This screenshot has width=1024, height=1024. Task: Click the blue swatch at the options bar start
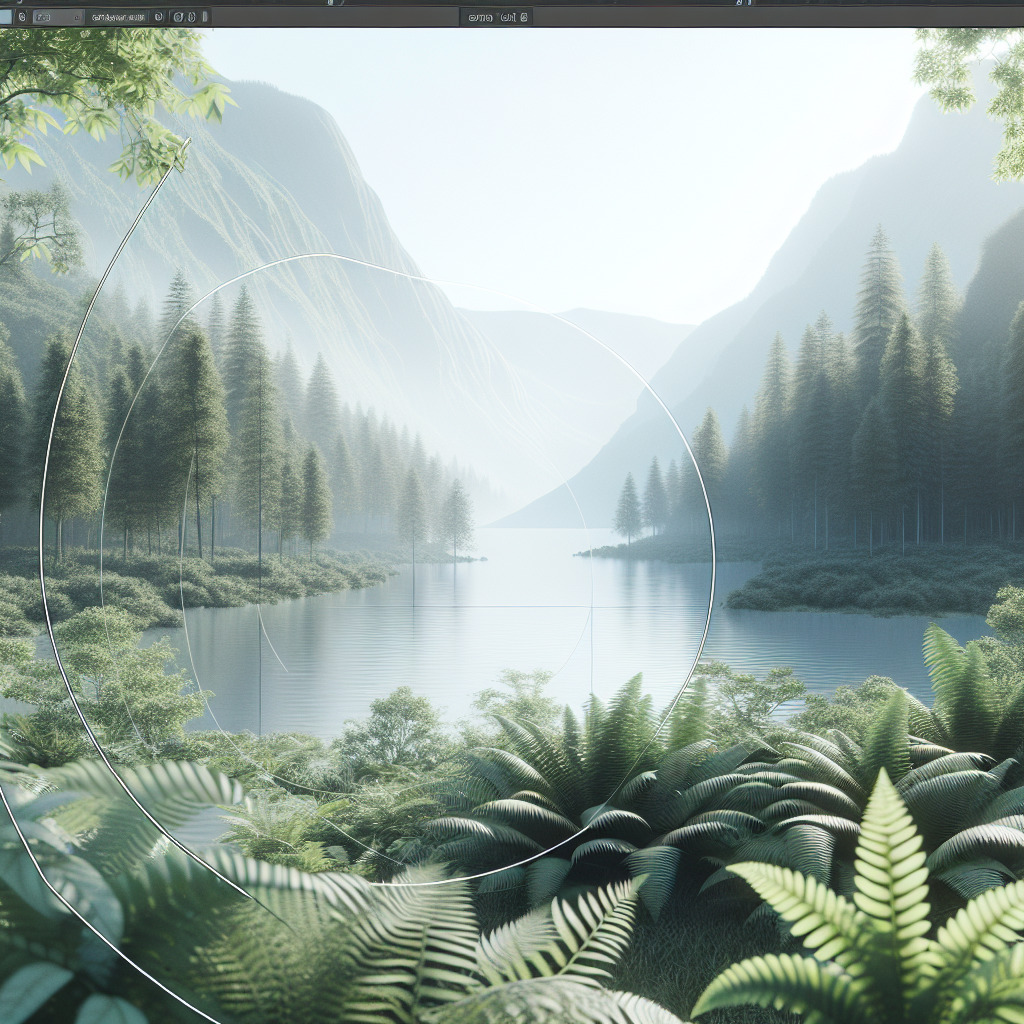tap(5, 17)
